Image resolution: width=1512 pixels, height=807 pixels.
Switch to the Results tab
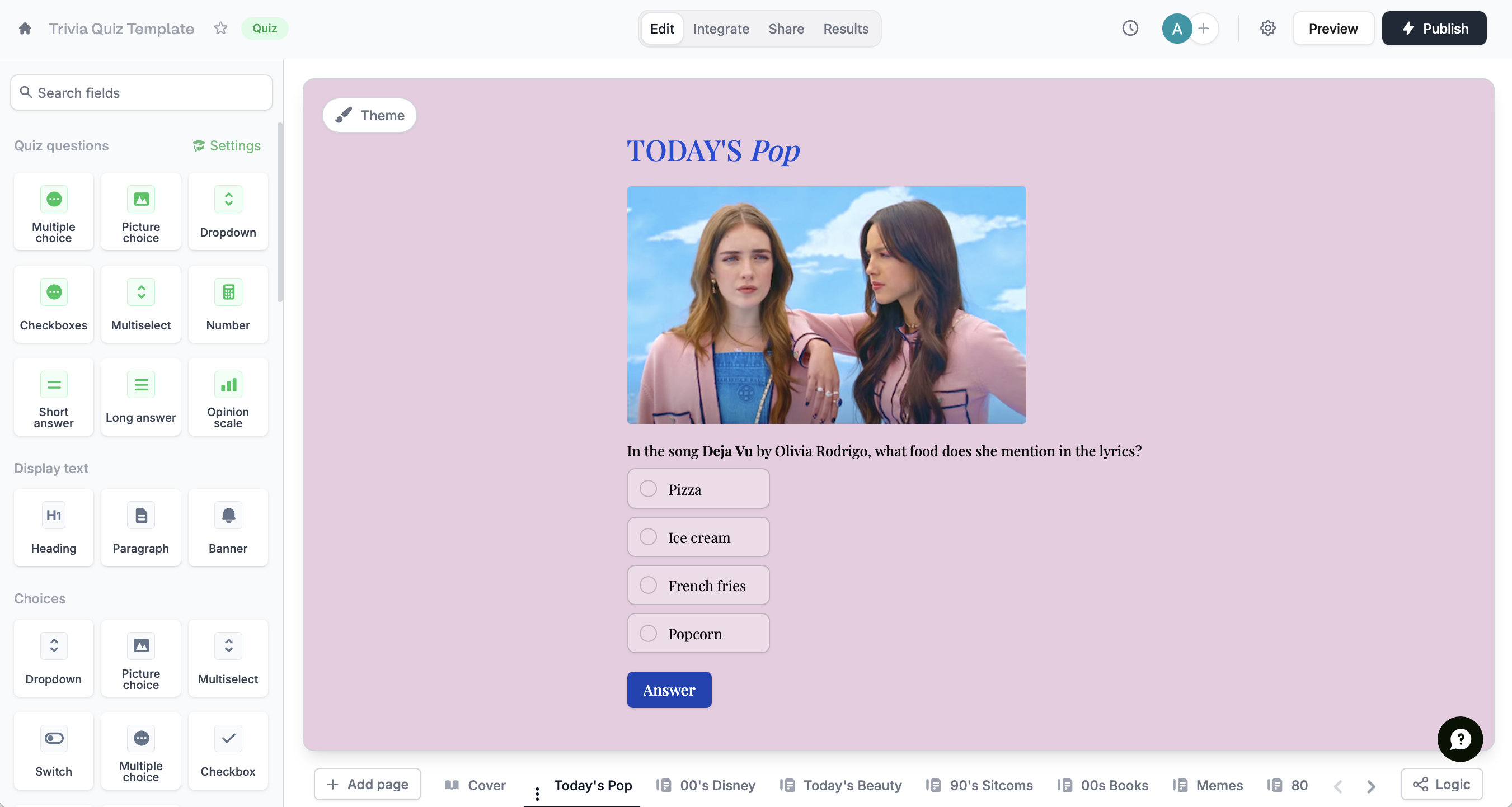(846, 28)
